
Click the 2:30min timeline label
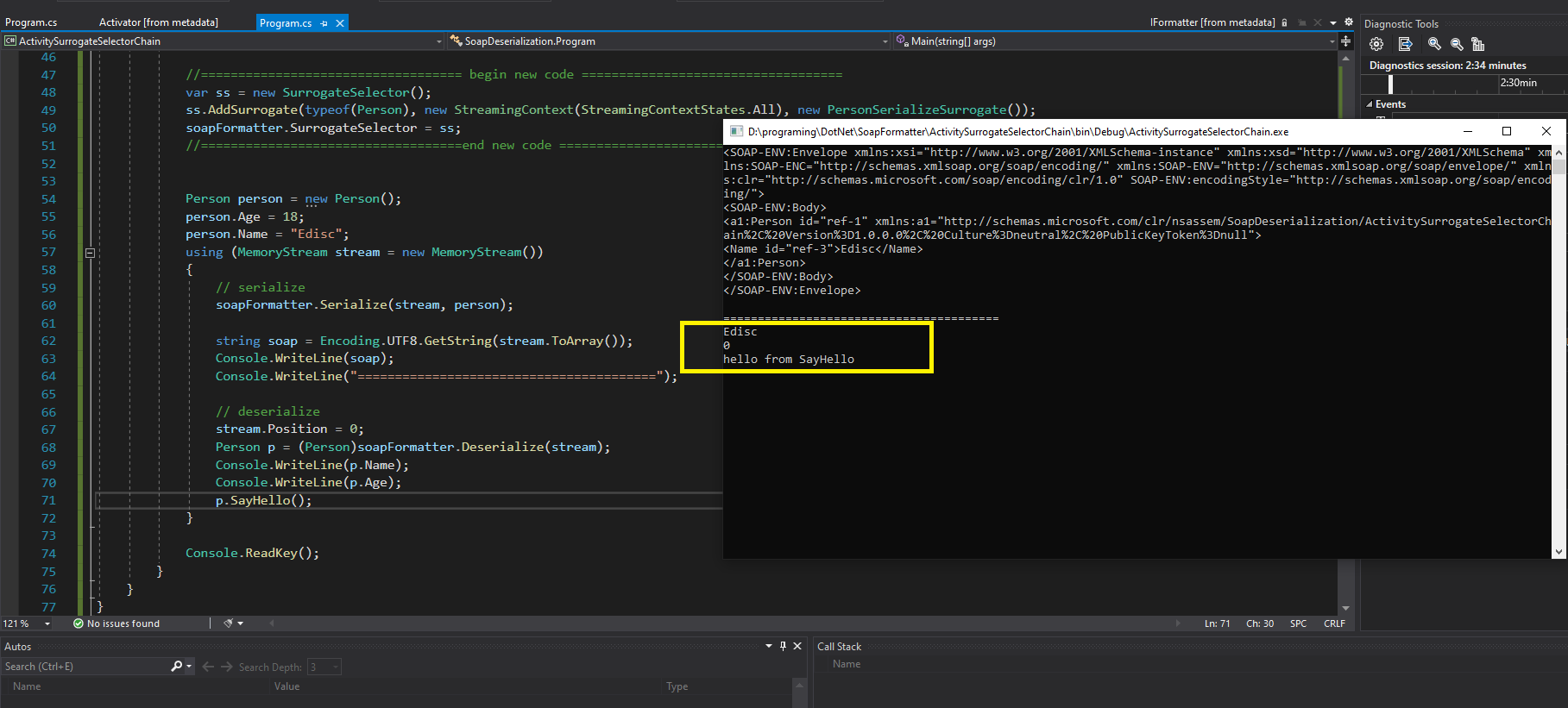click(x=1518, y=83)
